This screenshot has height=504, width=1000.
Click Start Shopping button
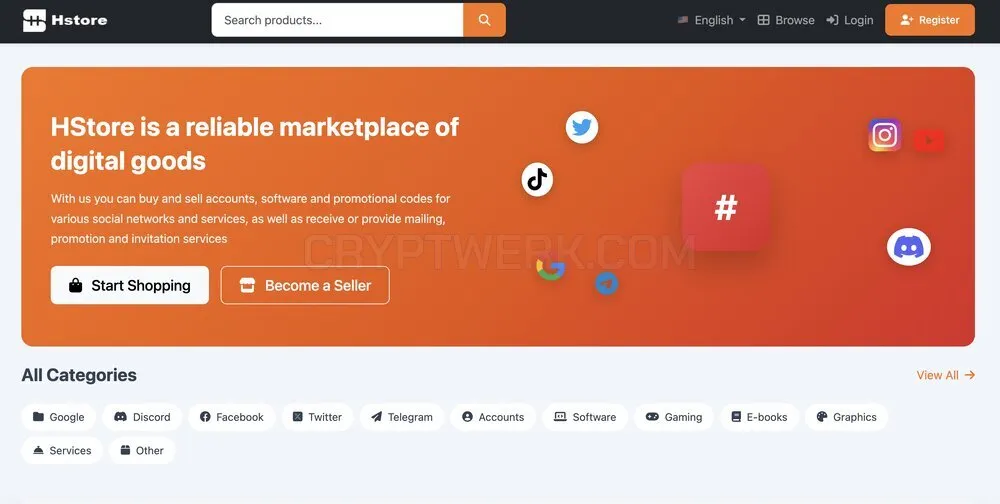[x=129, y=285]
